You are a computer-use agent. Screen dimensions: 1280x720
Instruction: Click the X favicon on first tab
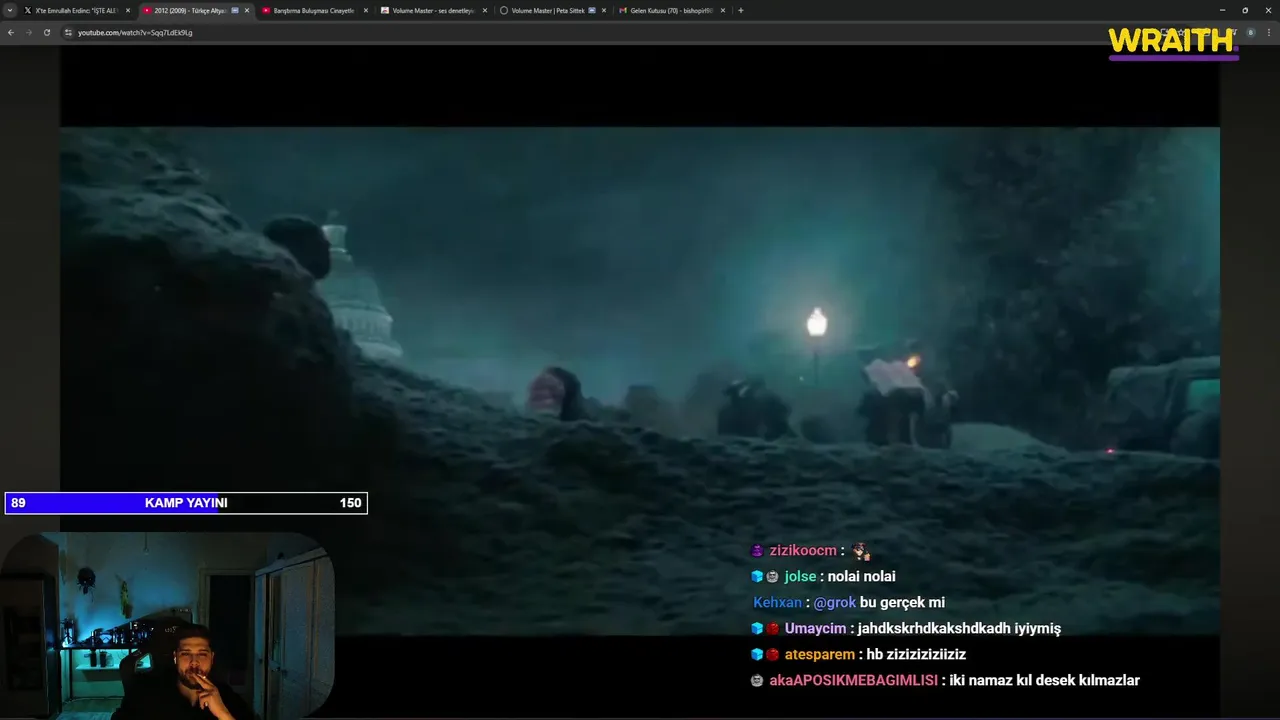tap(29, 10)
